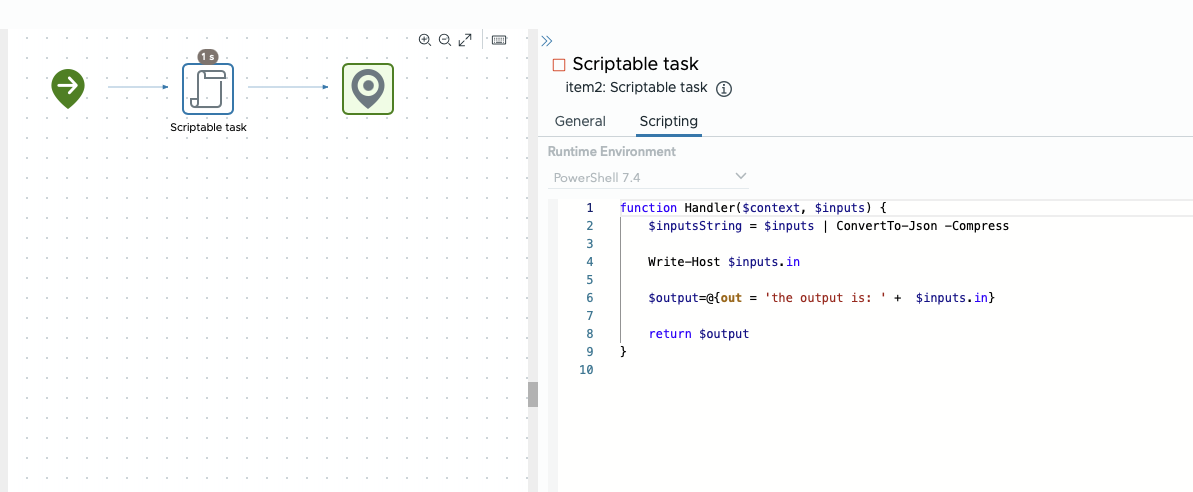1193x492 pixels.
Task: Click the canvas vertical scrollbar handle
Action: click(x=533, y=395)
